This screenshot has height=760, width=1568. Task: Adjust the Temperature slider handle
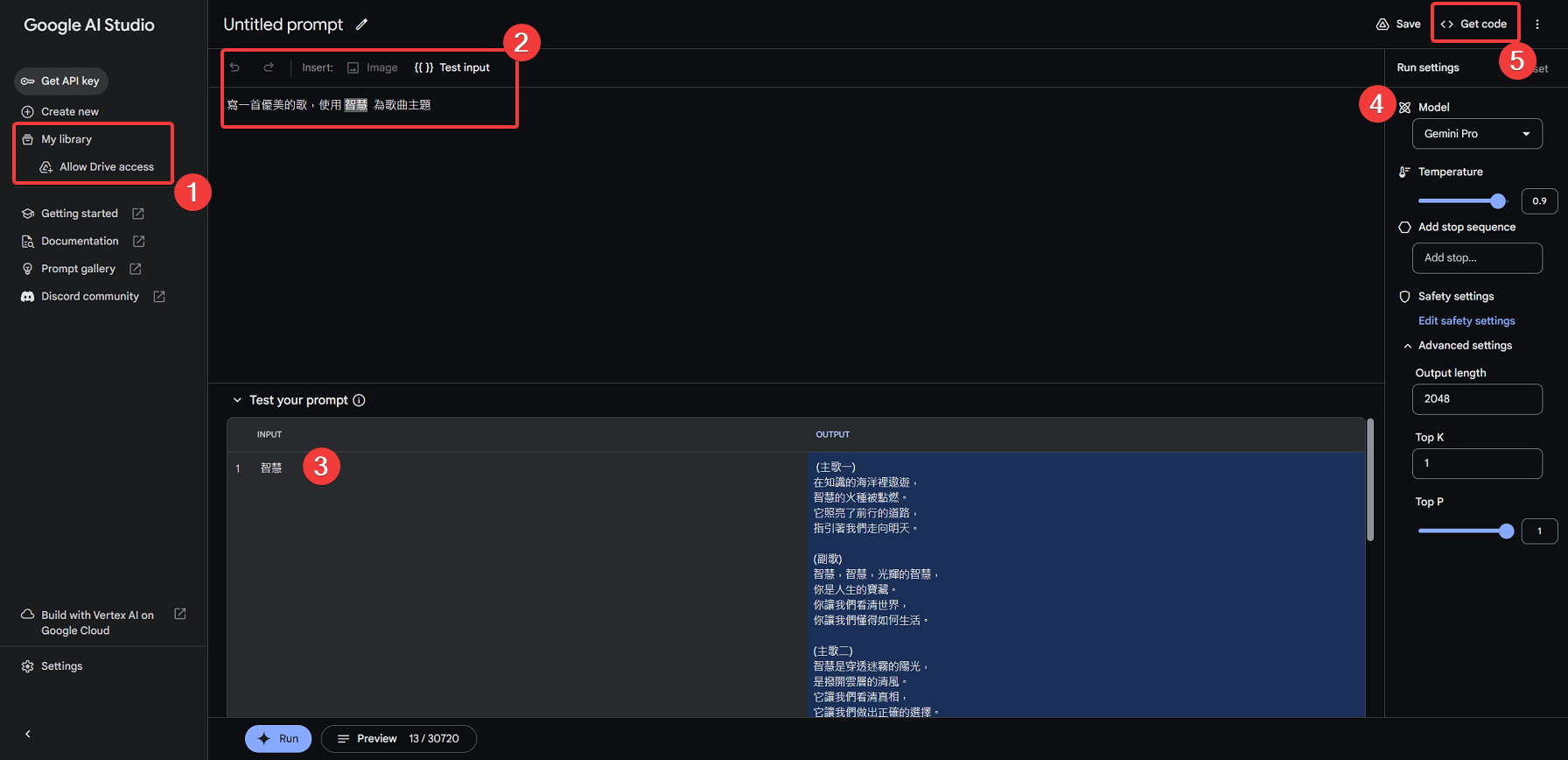click(1498, 201)
